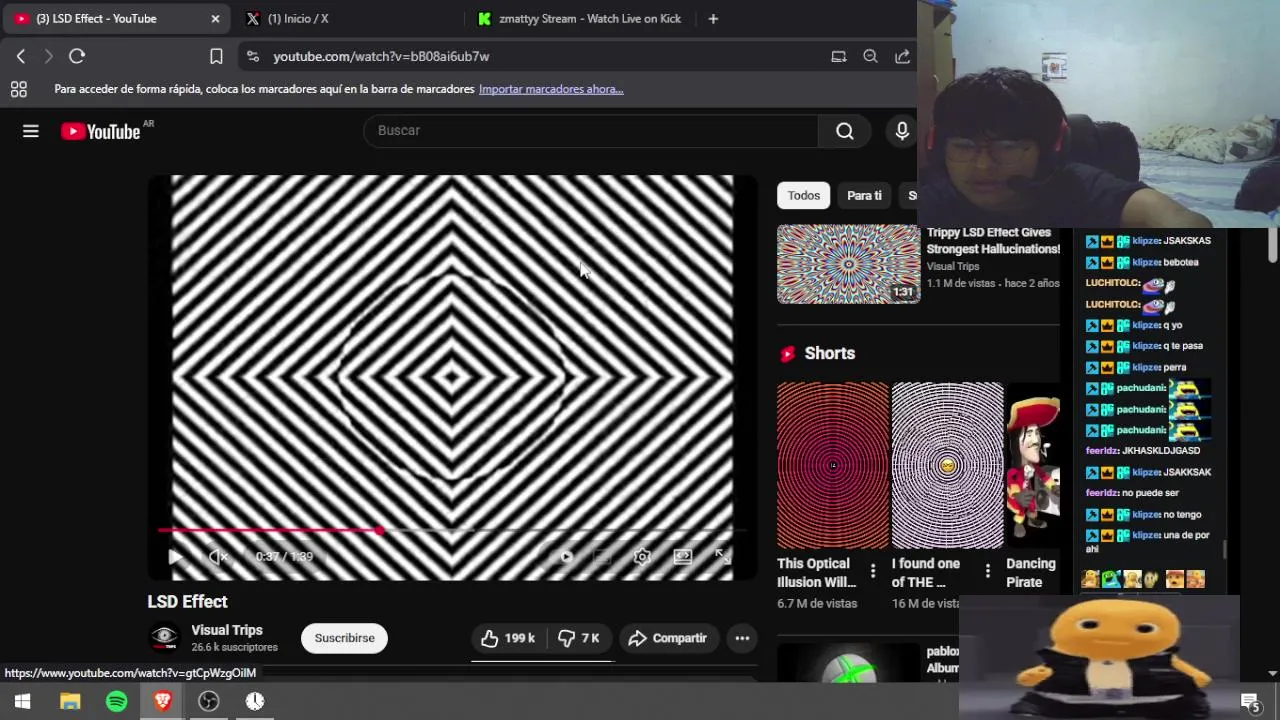Screen dimensions: 1280x720
Task: Open the red spiral optical illusion Short
Action: [833, 466]
